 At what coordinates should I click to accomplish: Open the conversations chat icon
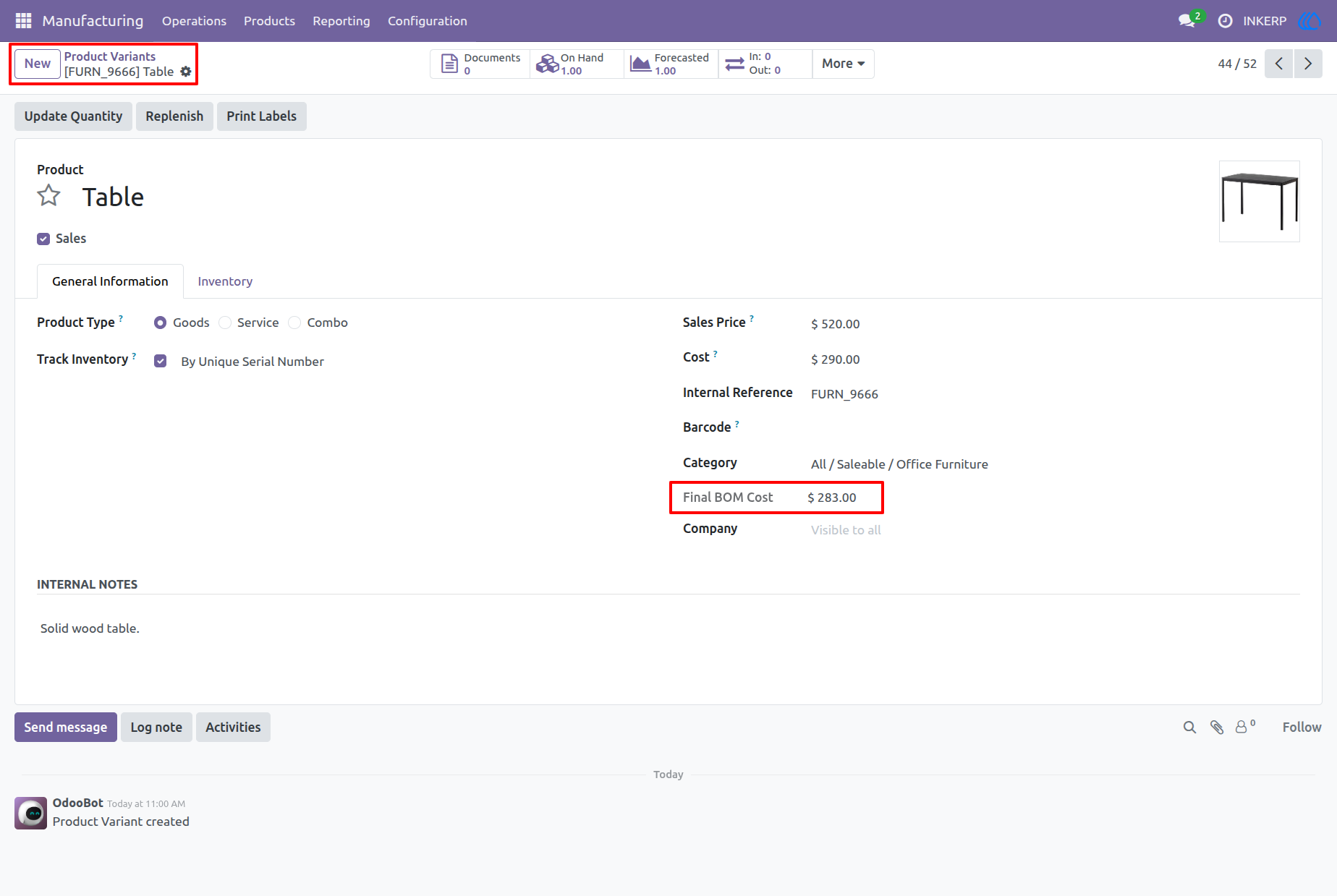click(x=1187, y=21)
